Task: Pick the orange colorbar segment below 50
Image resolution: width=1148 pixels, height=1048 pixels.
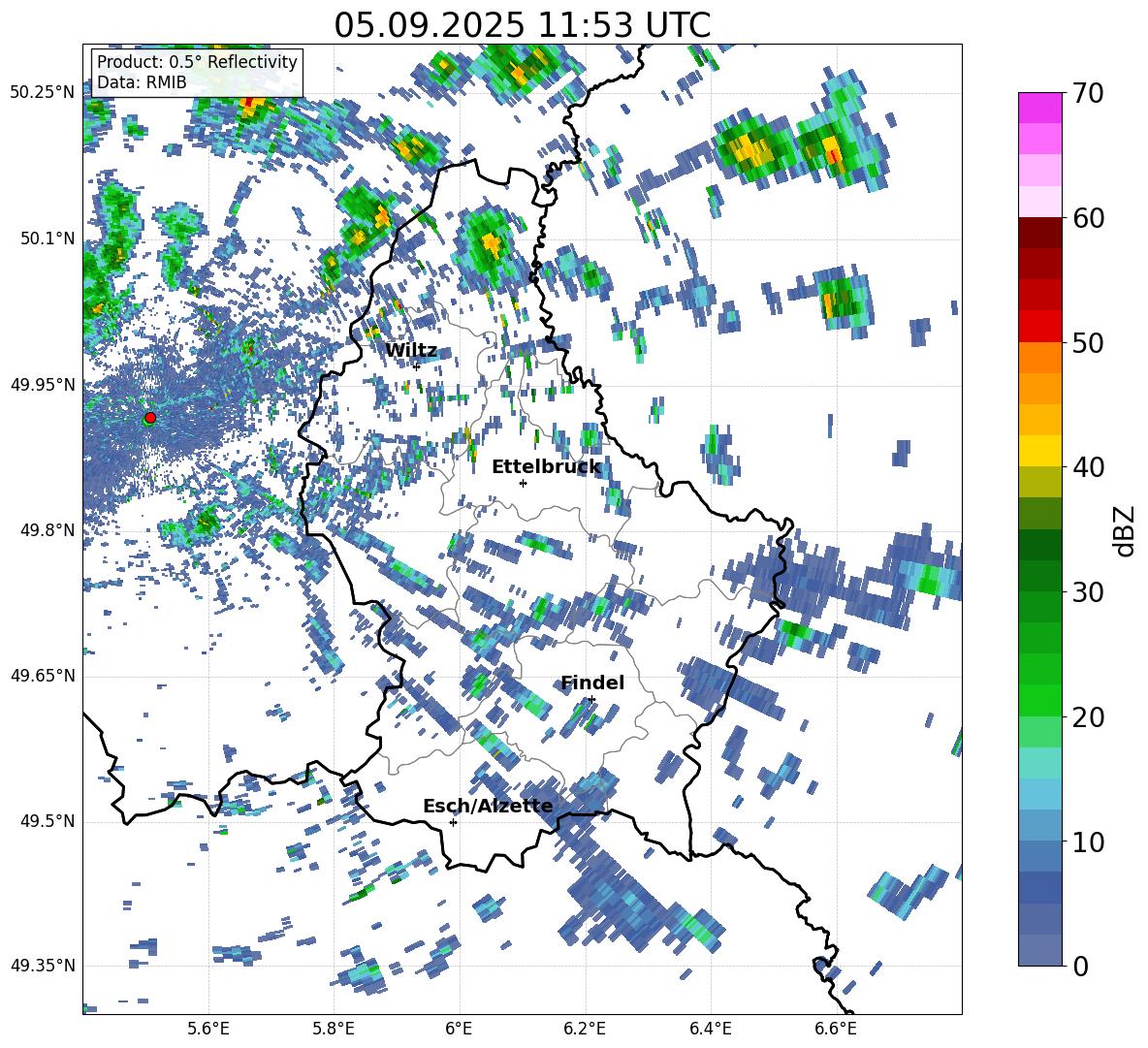Action: 1039,358
